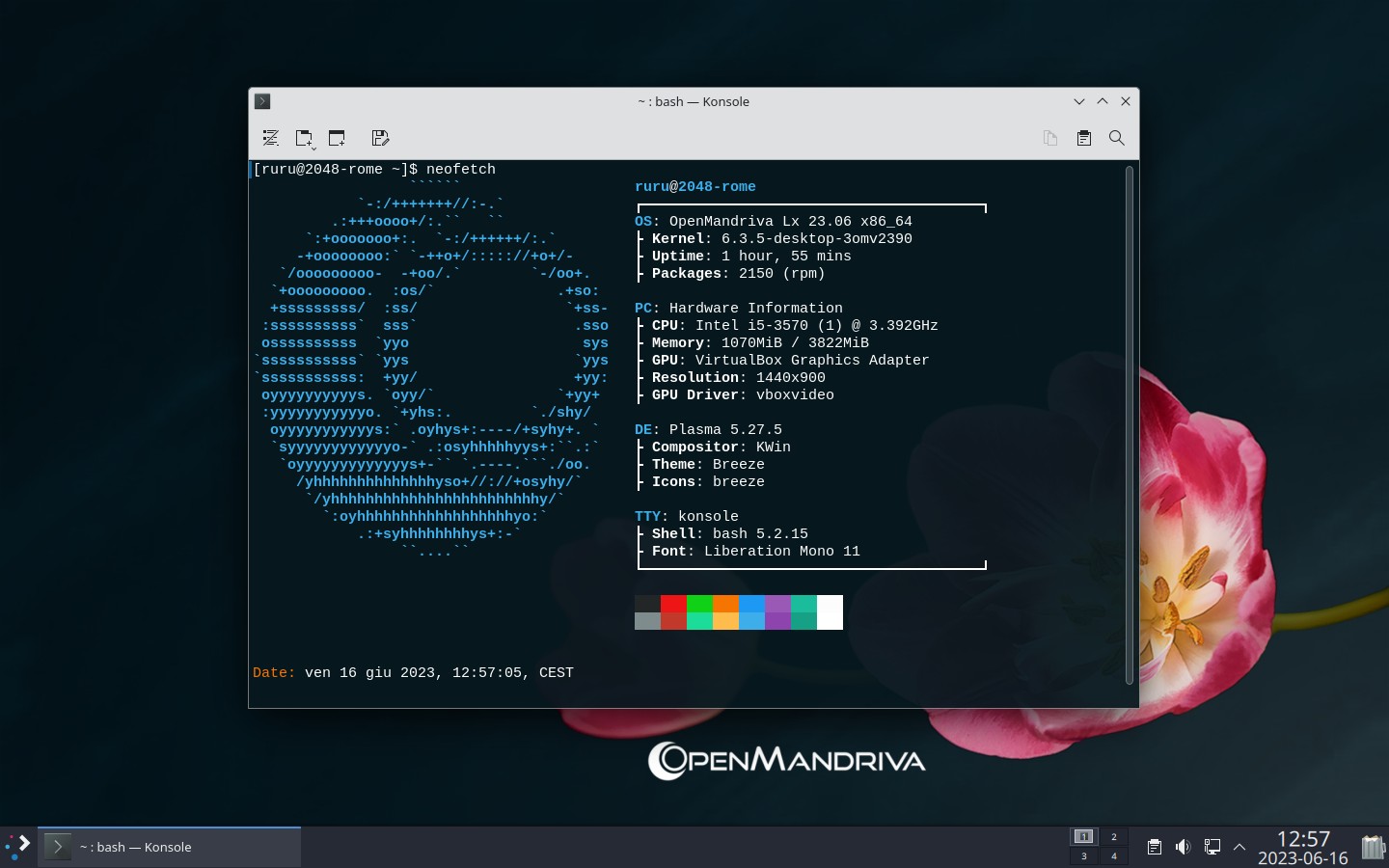Expand hidden system tray icons
This screenshot has height=868, width=1389.
point(1239,847)
